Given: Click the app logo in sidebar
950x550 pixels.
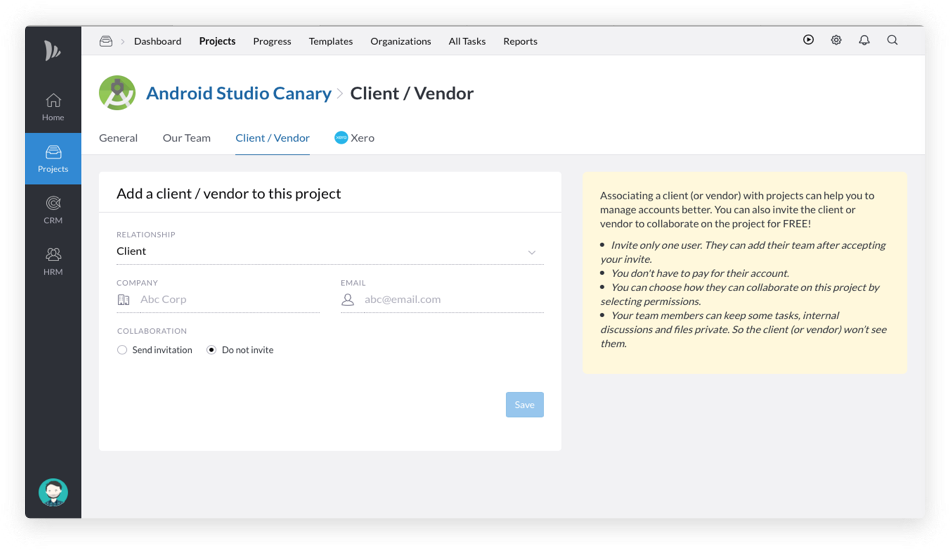Looking at the screenshot, I should pos(53,50).
